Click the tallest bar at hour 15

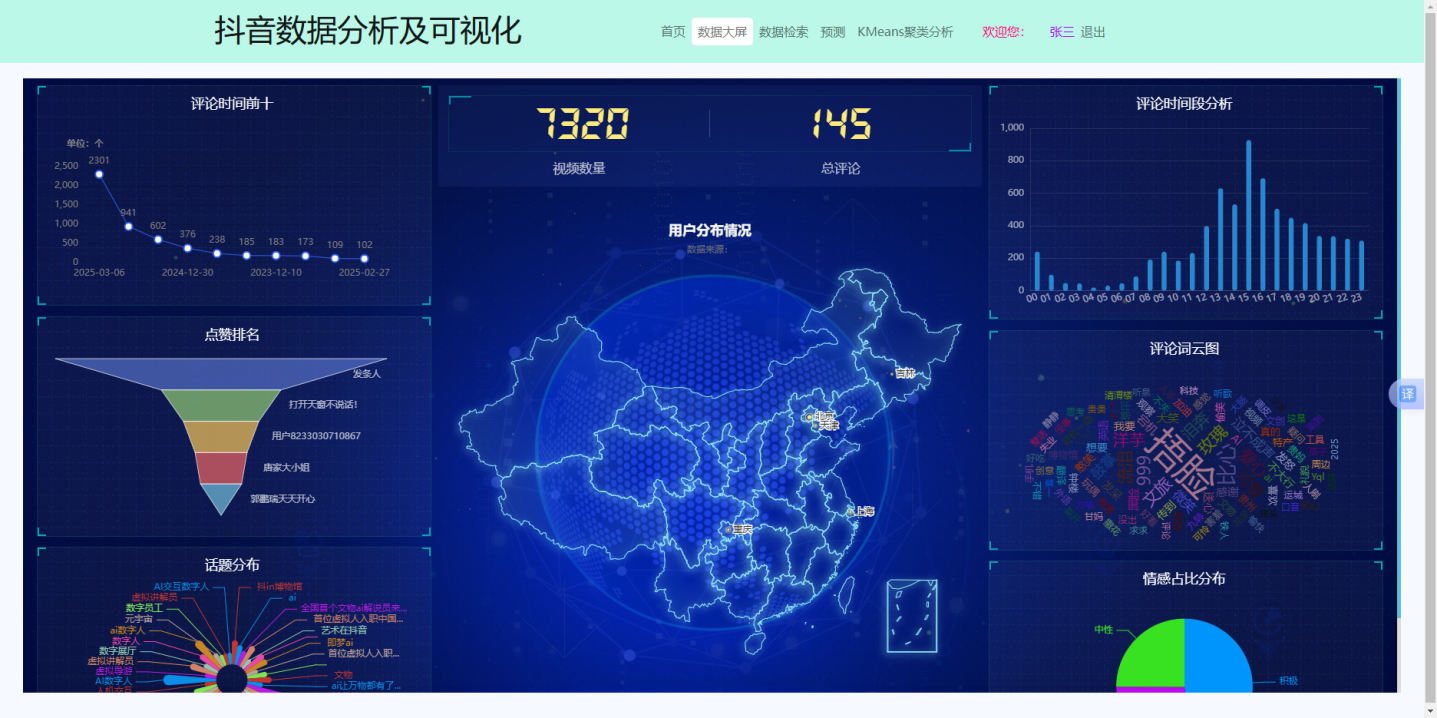(1248, 215)
